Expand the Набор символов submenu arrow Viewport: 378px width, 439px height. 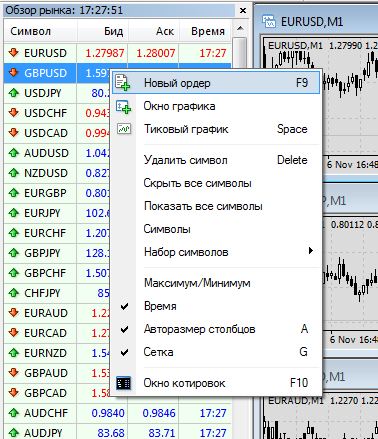coord(311,251)
